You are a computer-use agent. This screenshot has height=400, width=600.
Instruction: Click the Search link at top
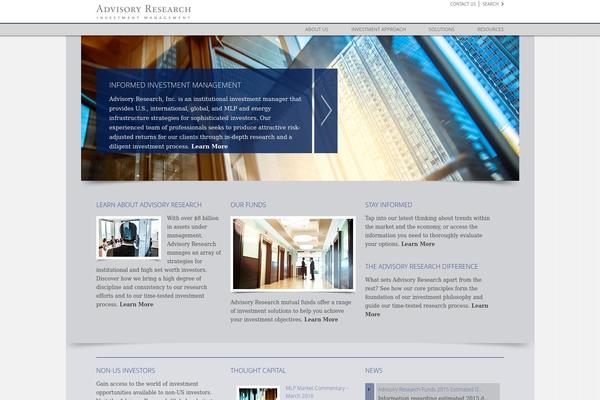pyautogui.click(x=490, y=4)
